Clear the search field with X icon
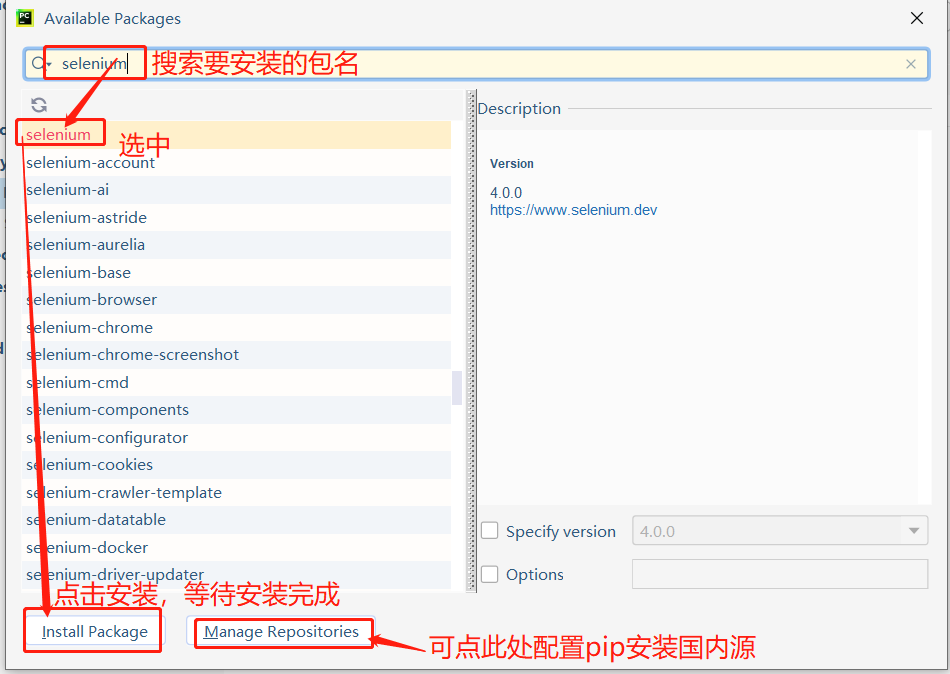The image size is (950, 674). 910,64
